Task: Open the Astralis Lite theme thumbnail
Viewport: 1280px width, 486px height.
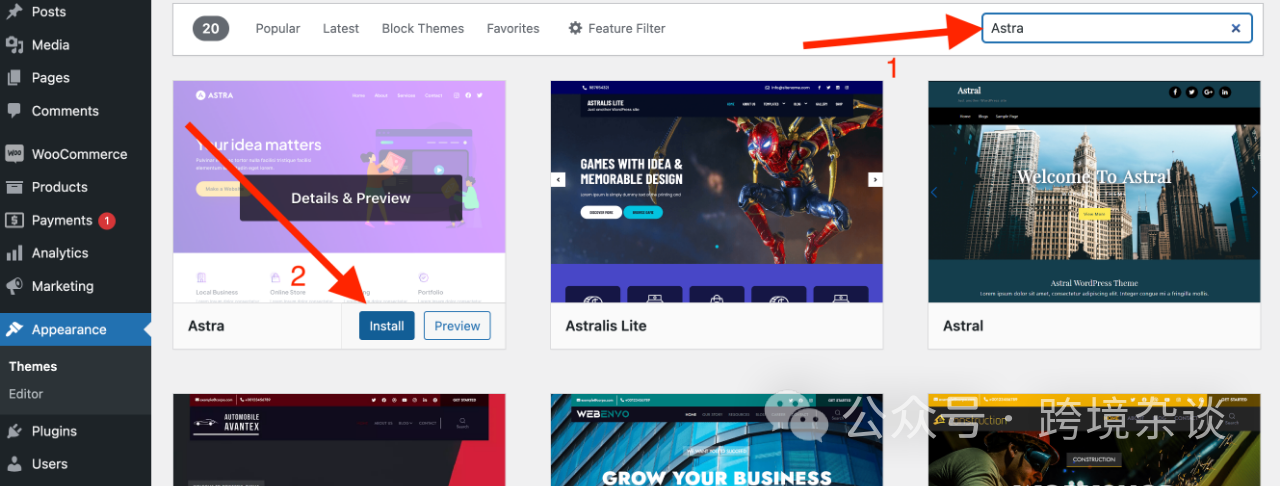Action: pos(717,191)
